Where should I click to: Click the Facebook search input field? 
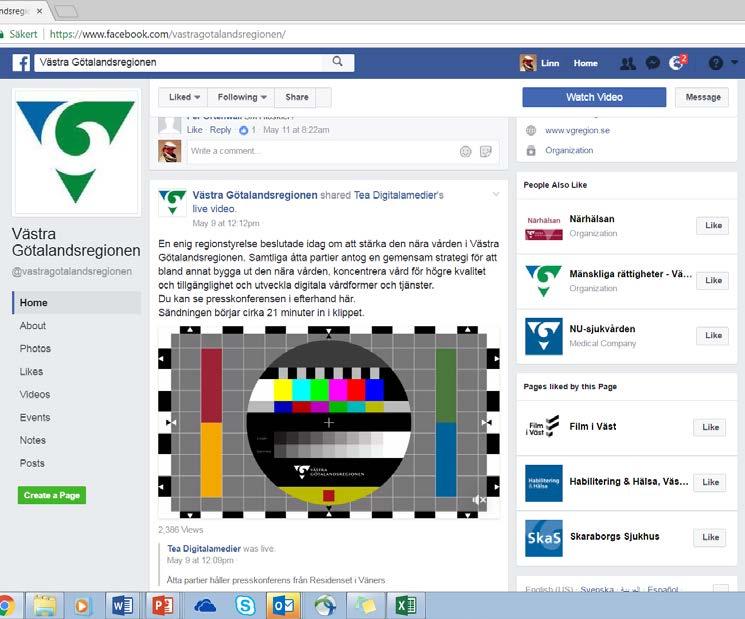(178, 62)
